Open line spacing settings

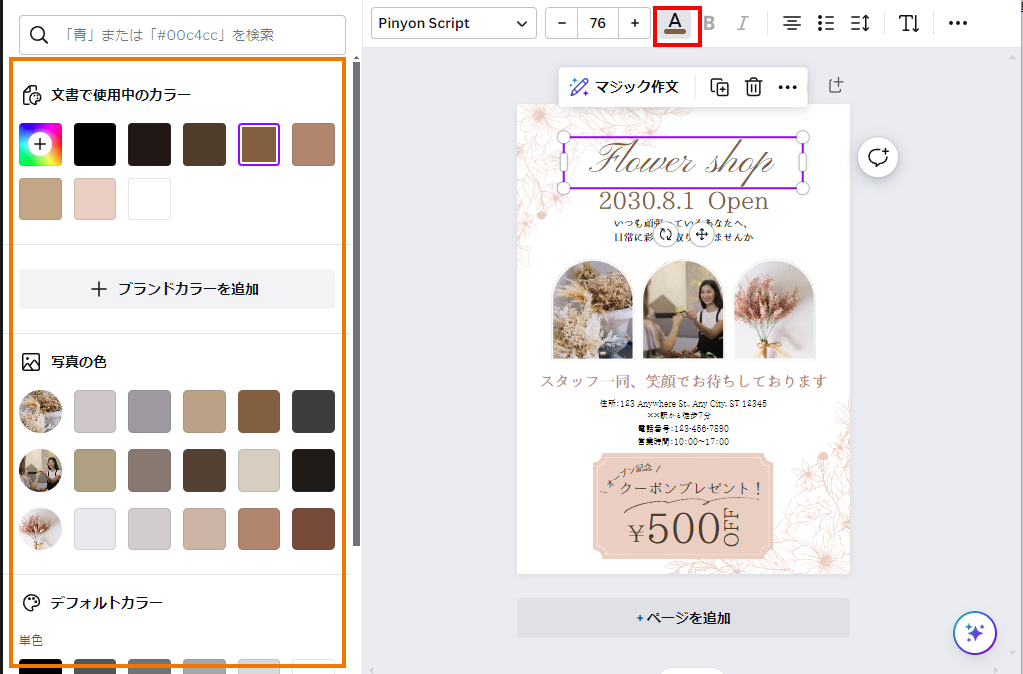coord(859,23)
